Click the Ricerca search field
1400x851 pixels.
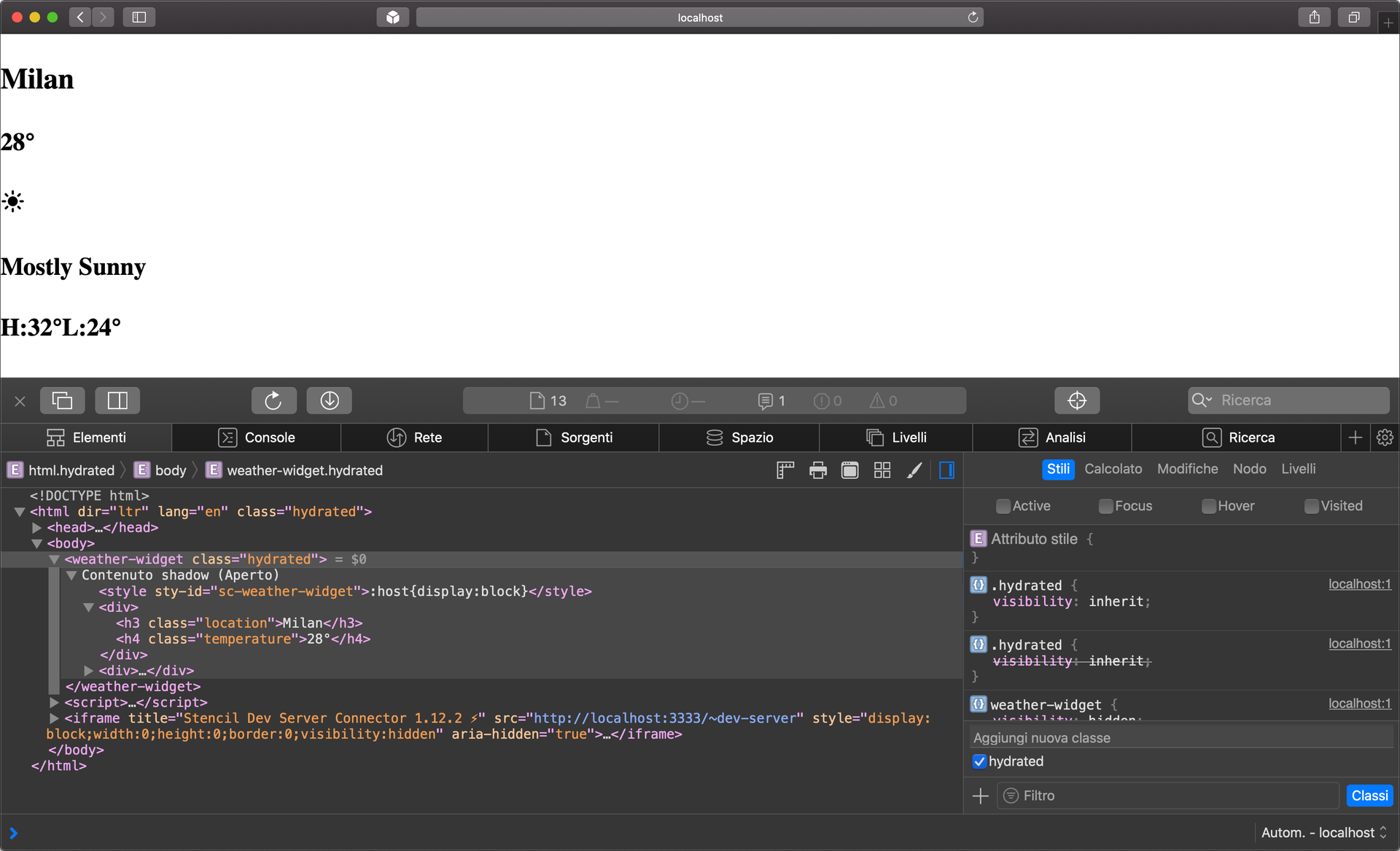pos(1288,400)
